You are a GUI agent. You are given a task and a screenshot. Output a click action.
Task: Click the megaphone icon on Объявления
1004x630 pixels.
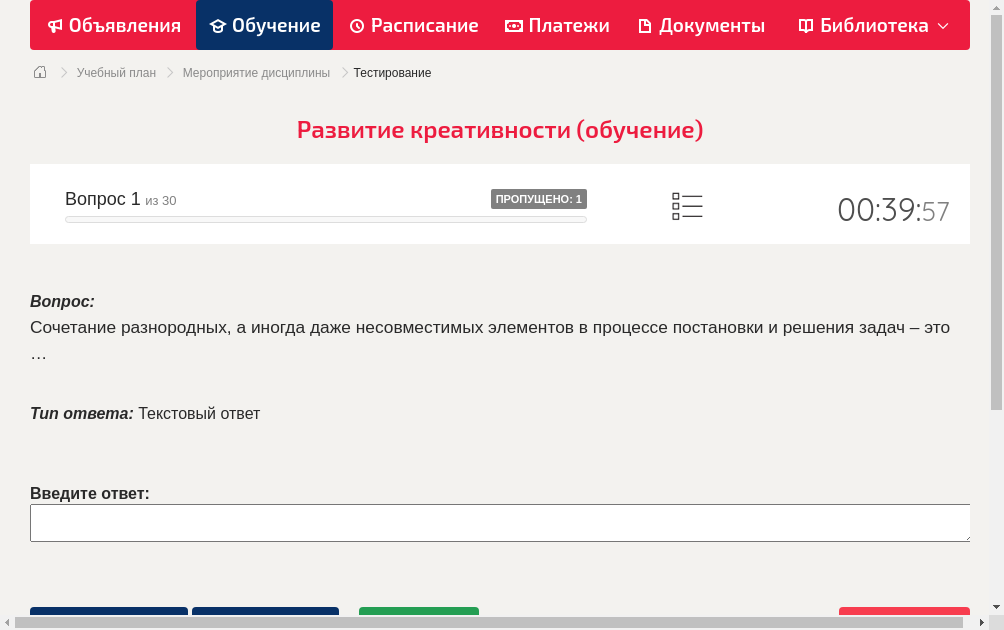56,25
